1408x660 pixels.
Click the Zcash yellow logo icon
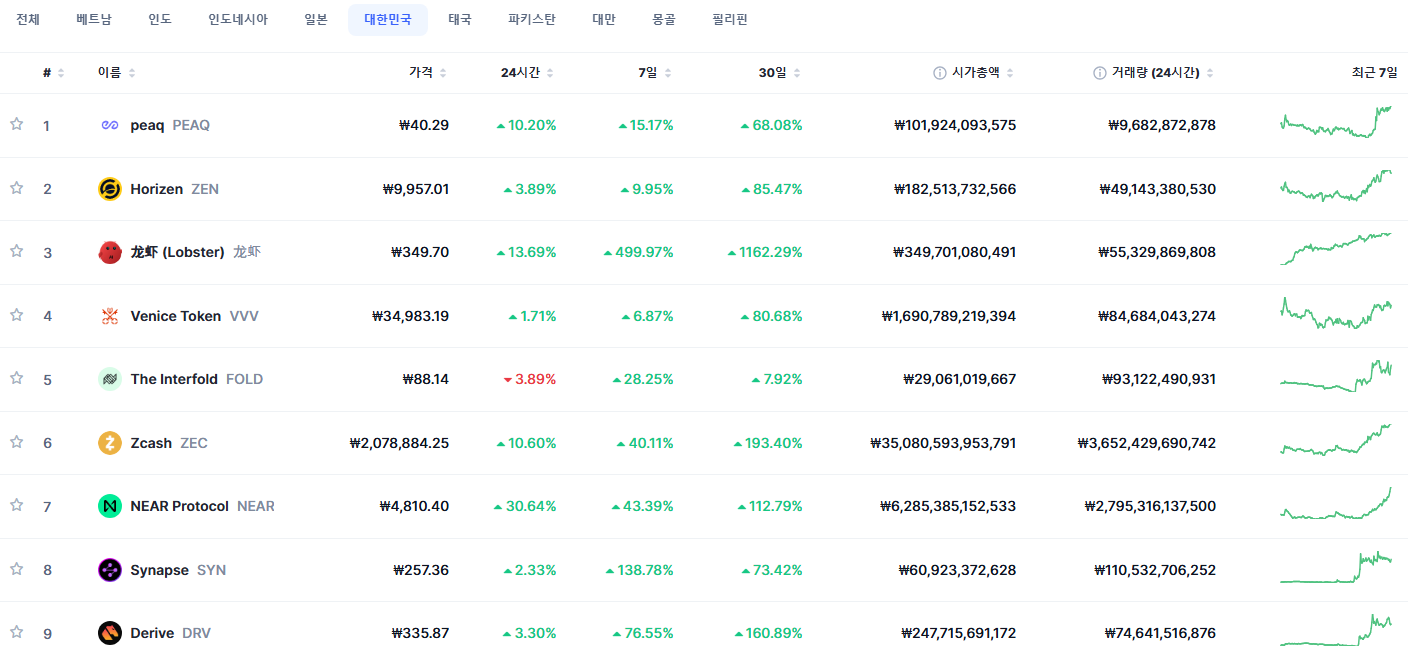pos(110,443)
